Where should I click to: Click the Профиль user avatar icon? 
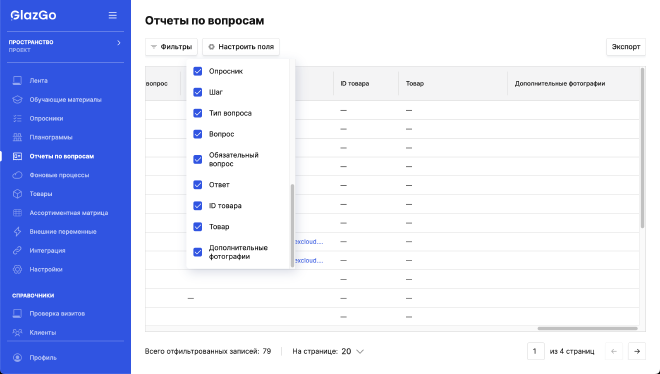(x=17, y=358)
